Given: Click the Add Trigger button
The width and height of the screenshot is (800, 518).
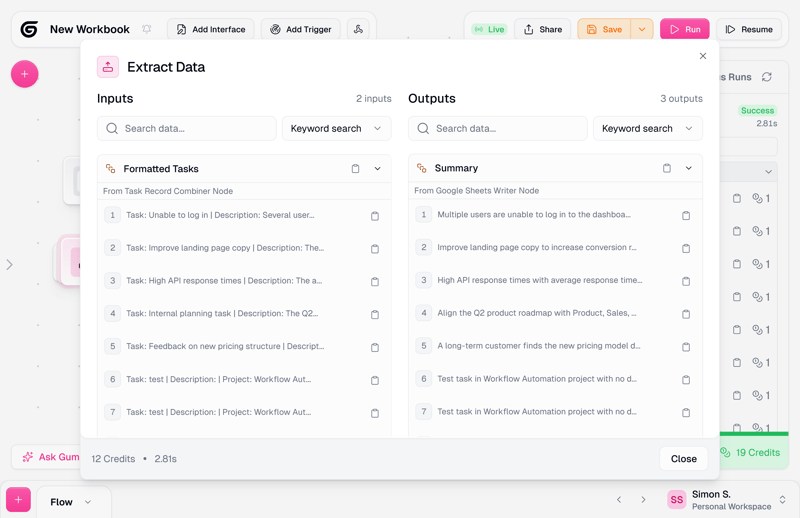Looking at the screenshot, I should [x=300, y=30].
